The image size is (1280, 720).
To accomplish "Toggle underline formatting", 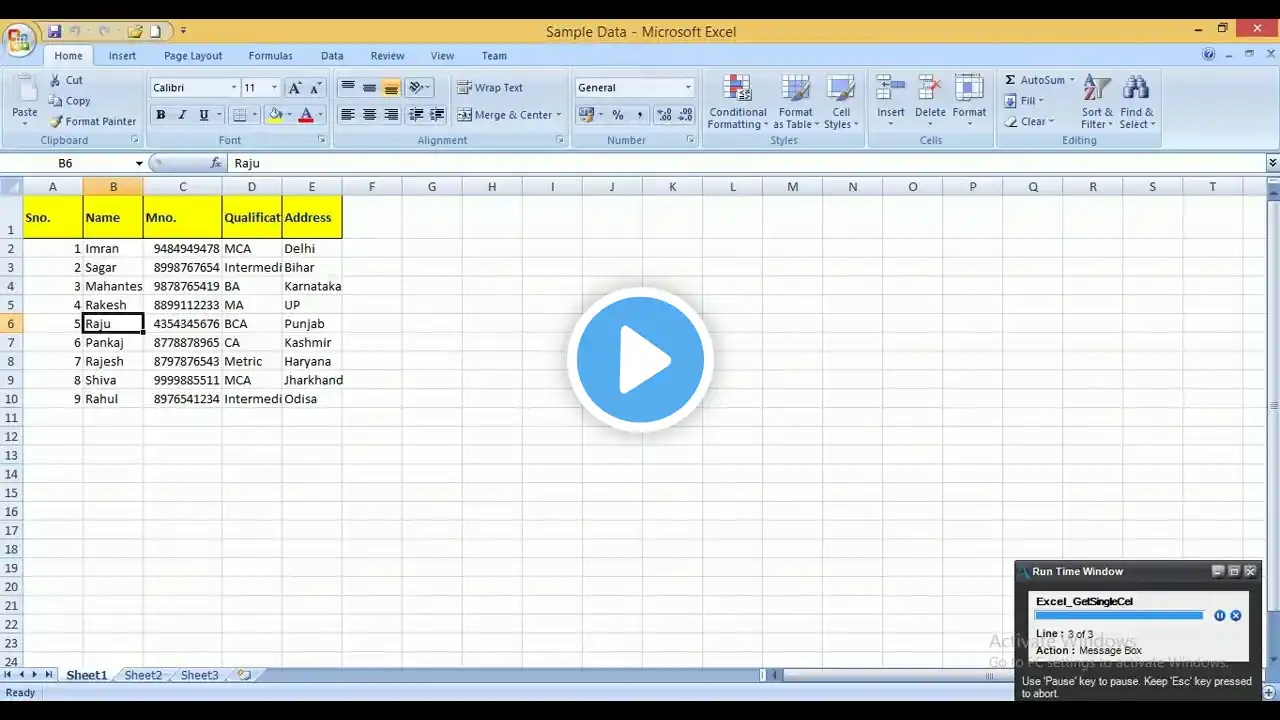I will (x=204, y=115).
